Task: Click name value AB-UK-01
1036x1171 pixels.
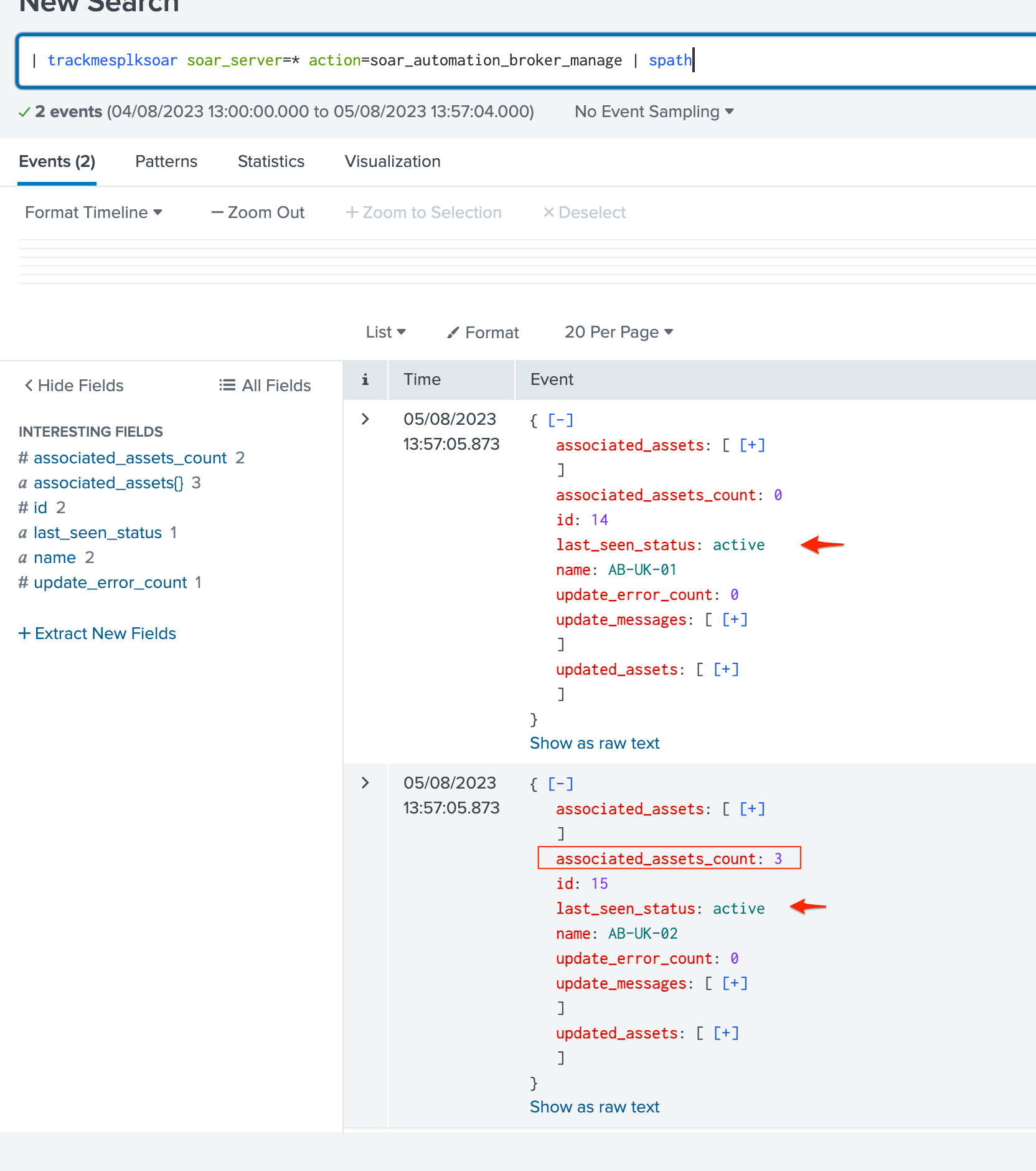Action: 642,570
